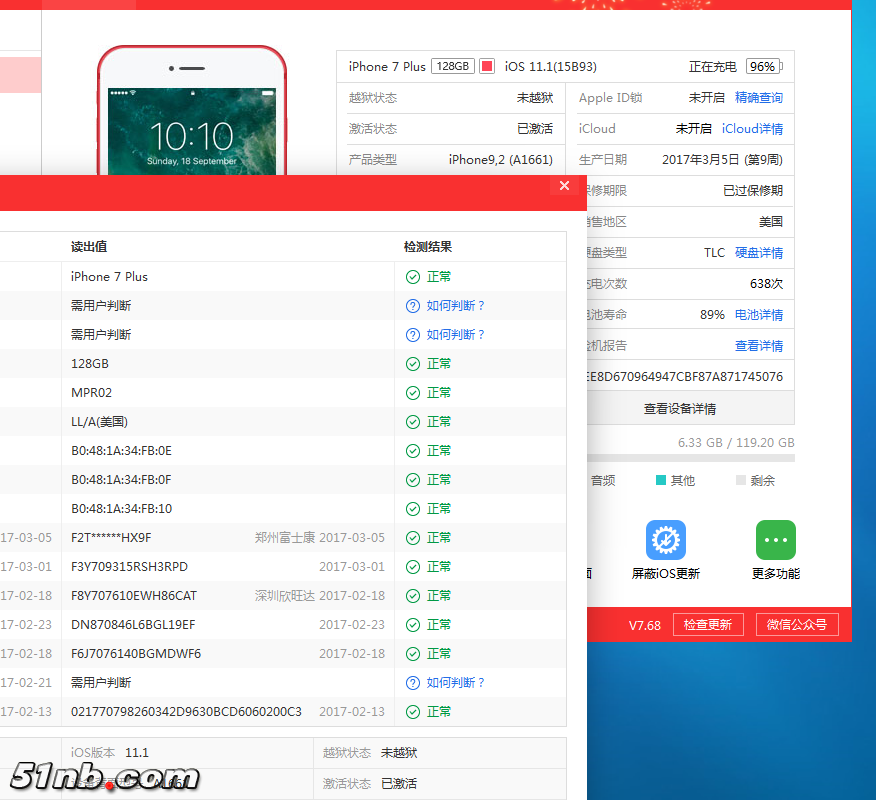
Task: Click the green check icon in the 128GB row
Action: coord(412,364)
